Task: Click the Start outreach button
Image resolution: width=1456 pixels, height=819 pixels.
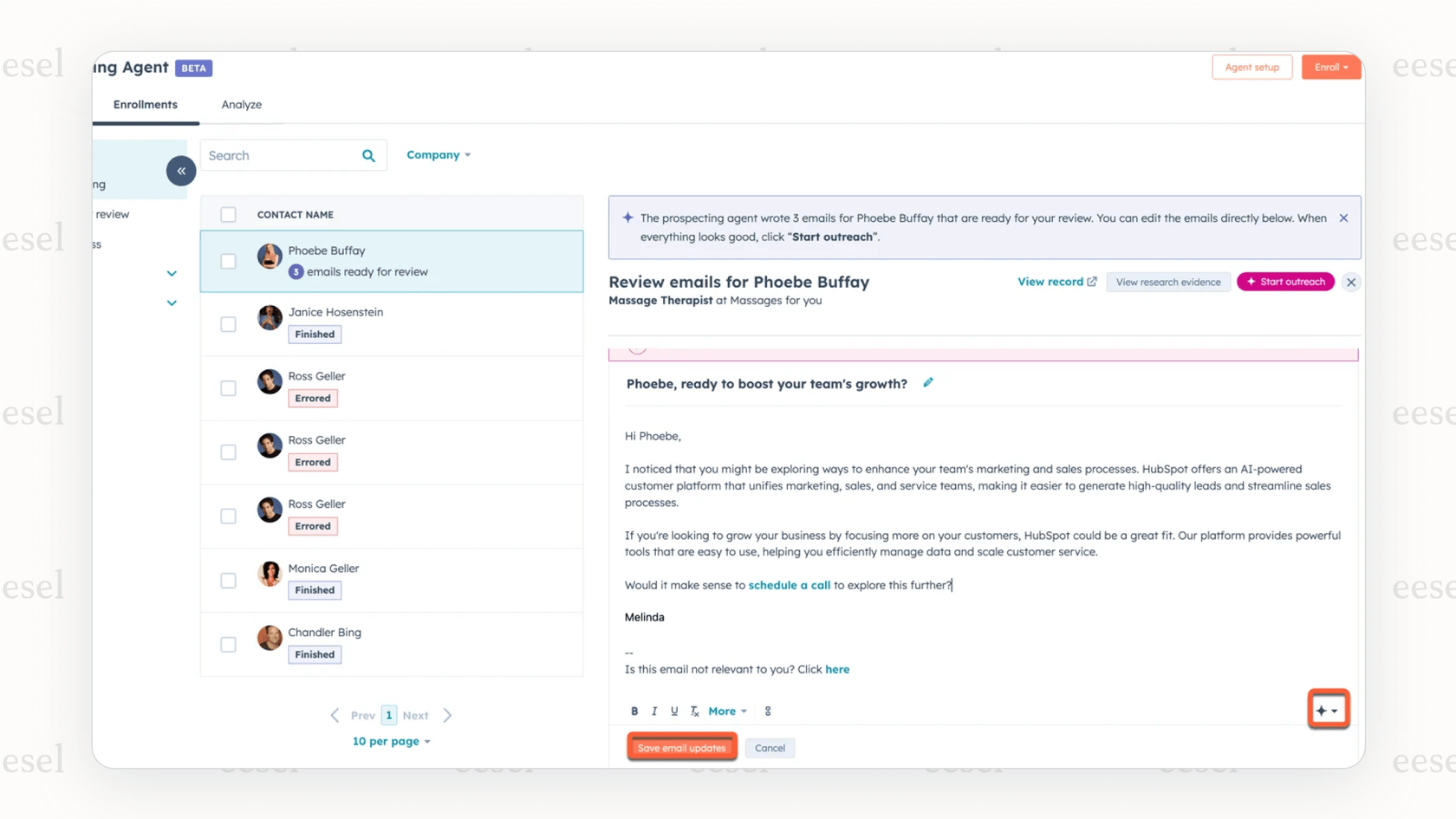Action: [1285, 281]
